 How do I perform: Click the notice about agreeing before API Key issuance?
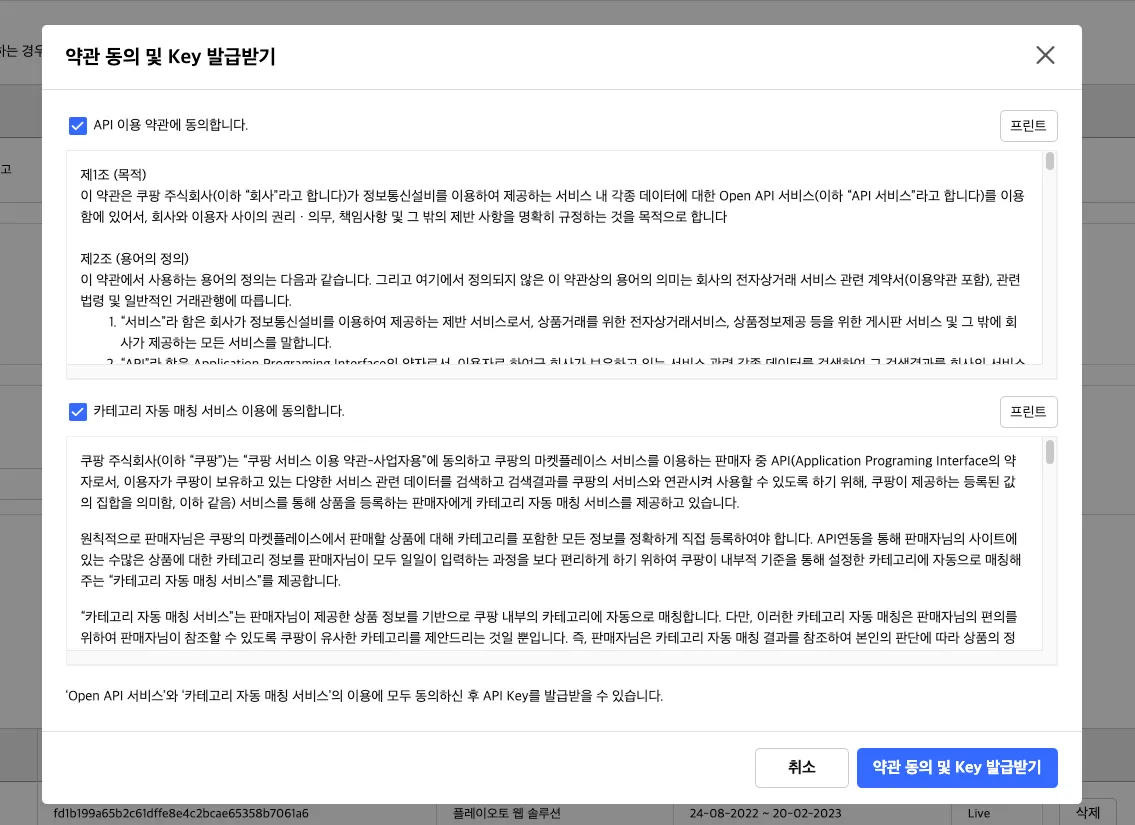(x=364, y=695)
